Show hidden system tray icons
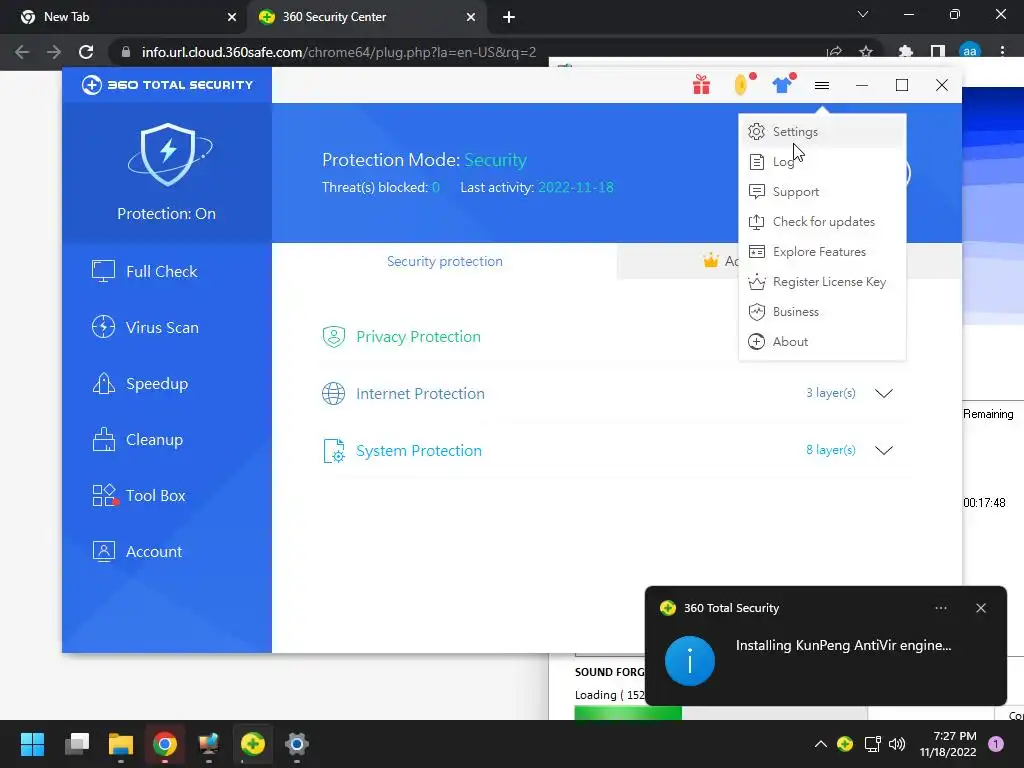Viewport: 1024px width, 768px height. pyautogui.click(x=821, y=744)
